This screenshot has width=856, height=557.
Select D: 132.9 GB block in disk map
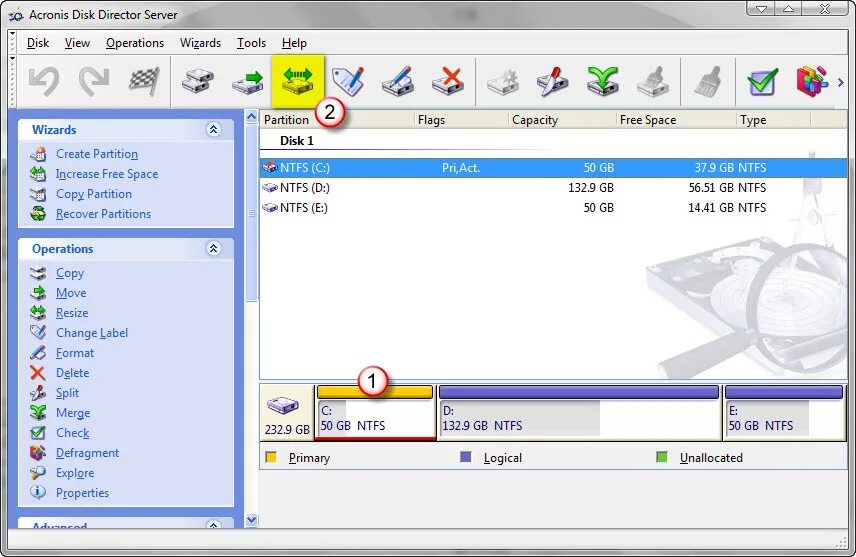(579, 413)
